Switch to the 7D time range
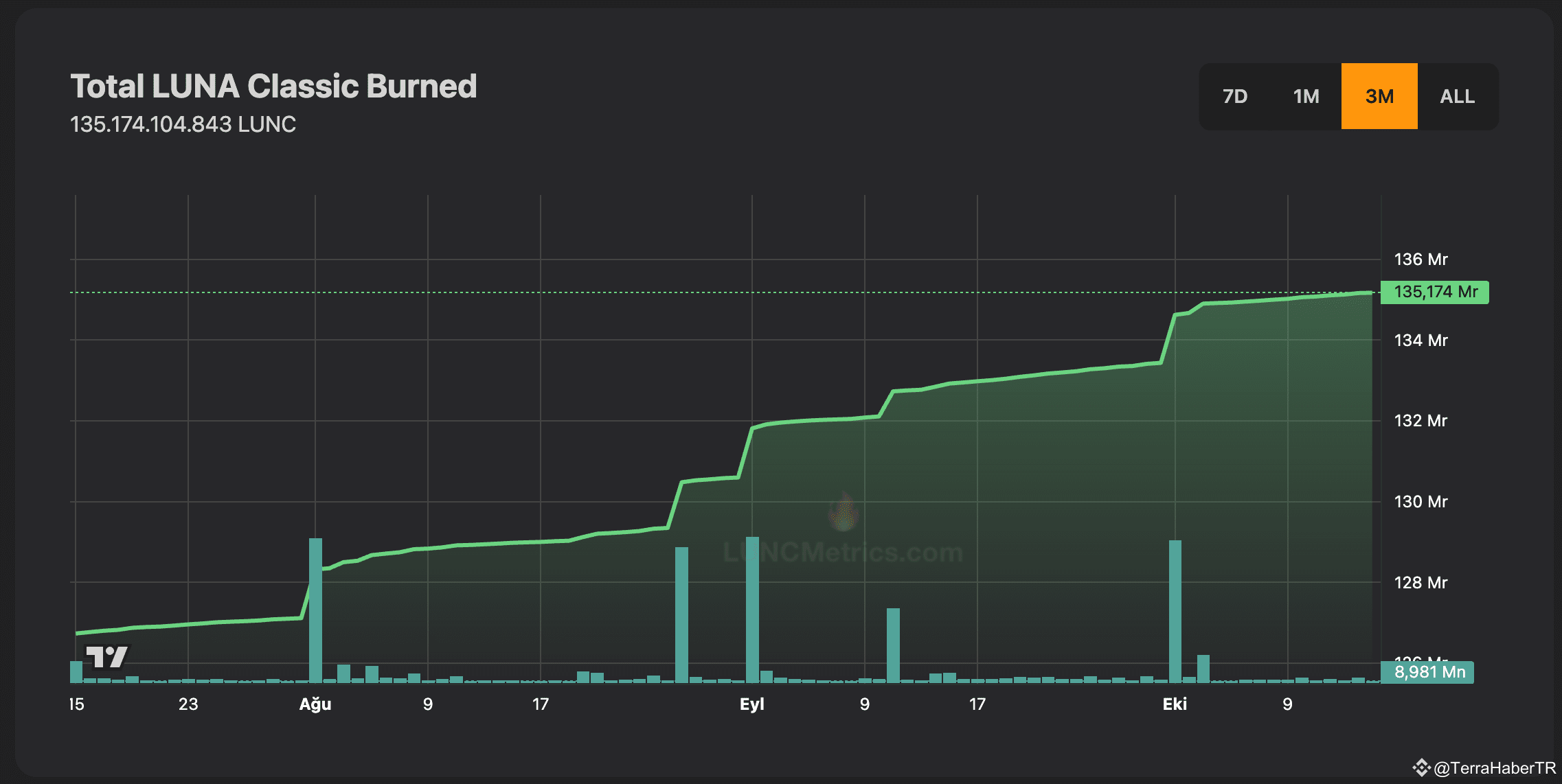This screenshot has height=784, width=1562. click(1235, 96)
